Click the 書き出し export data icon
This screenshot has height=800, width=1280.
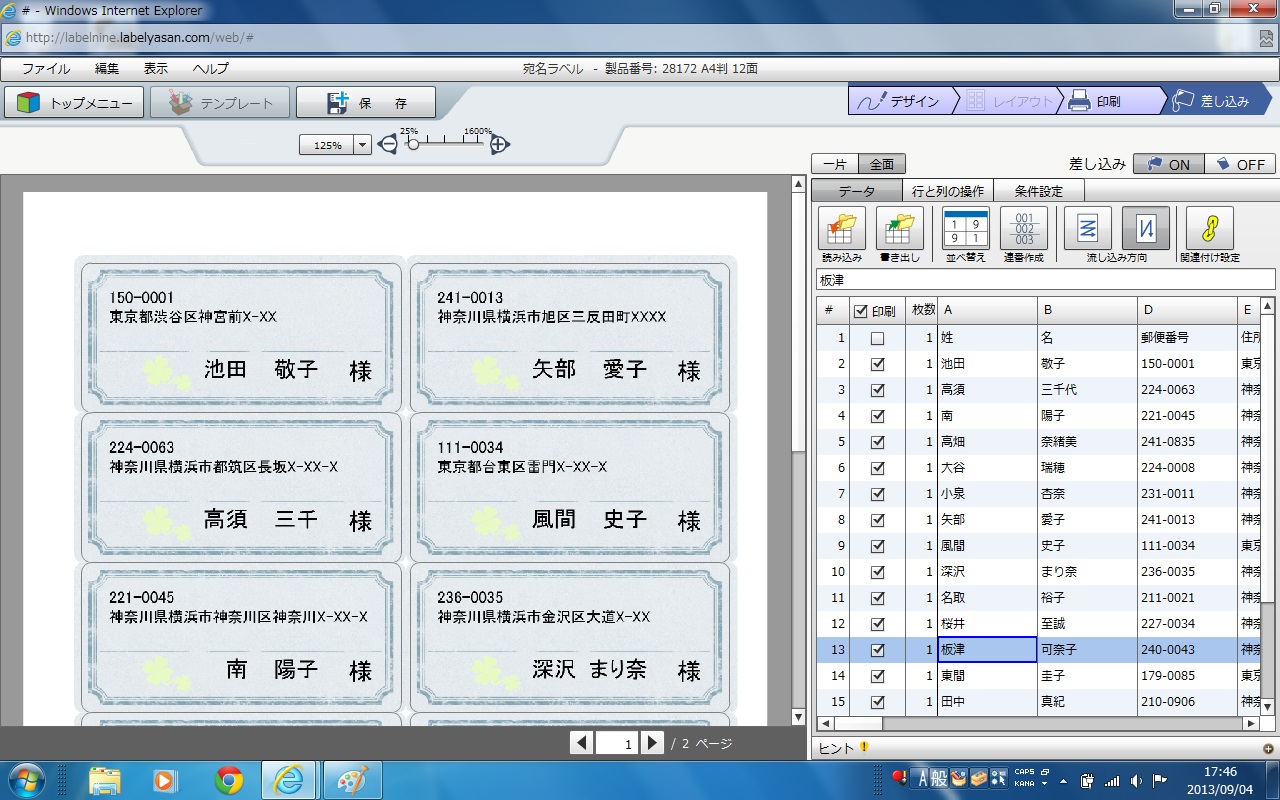899,229
